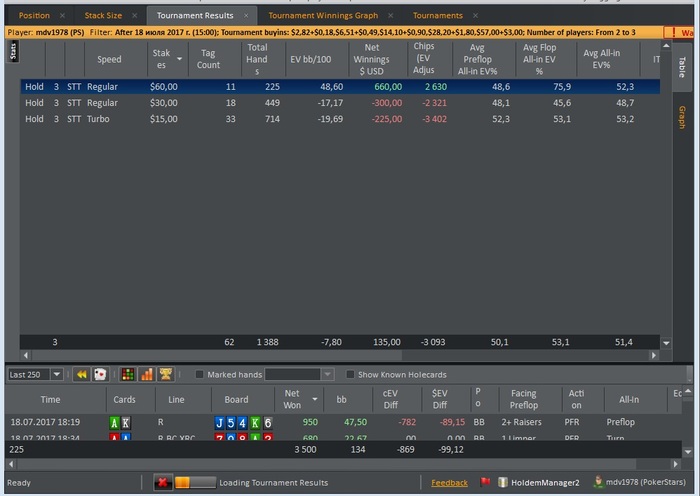Screen dimensions: 700x496
Task: Open the Last 250 hands dropdown
Action: [x=57, y=374]
